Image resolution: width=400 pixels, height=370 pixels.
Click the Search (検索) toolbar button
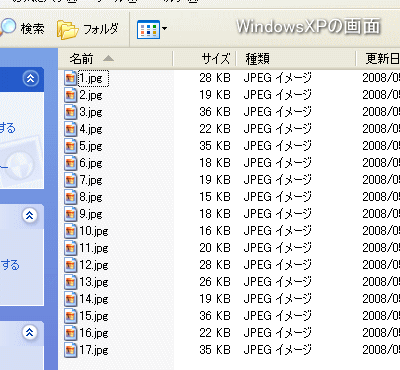coord(22,28)
